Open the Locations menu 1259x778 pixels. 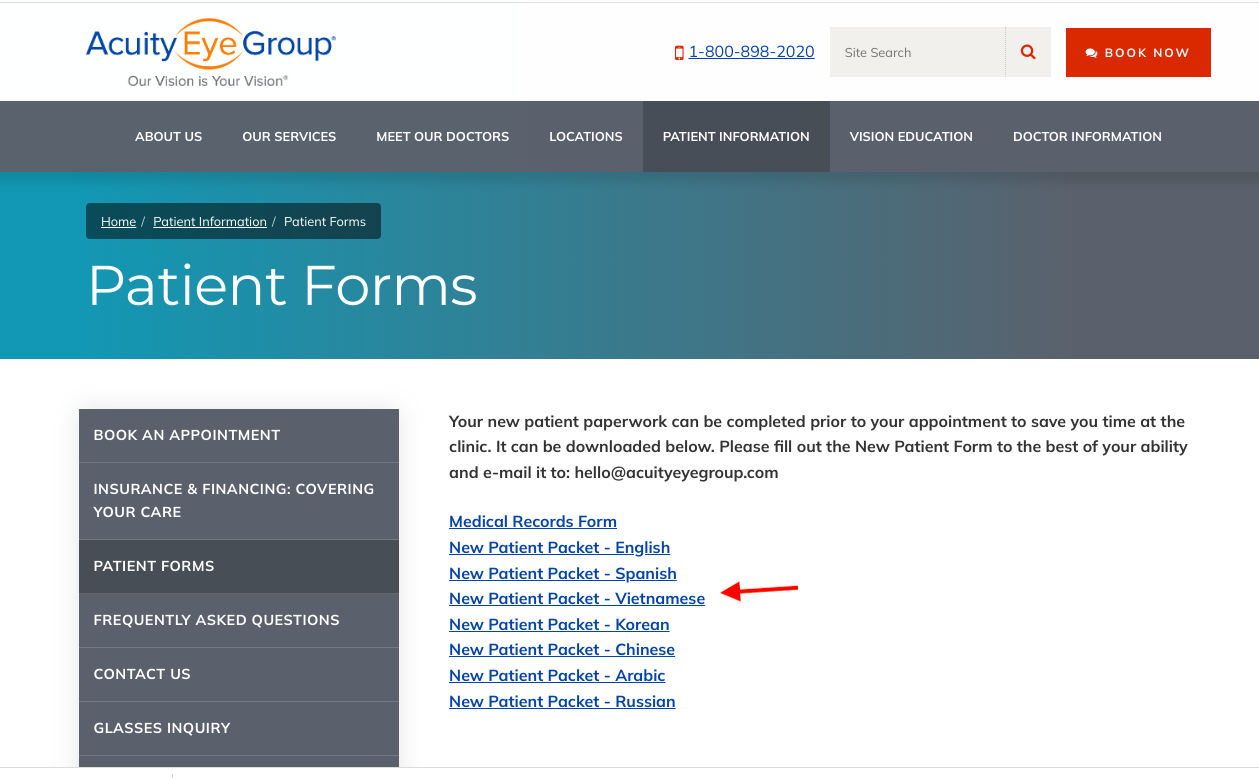pyautogui.click(x=586, y=136)
